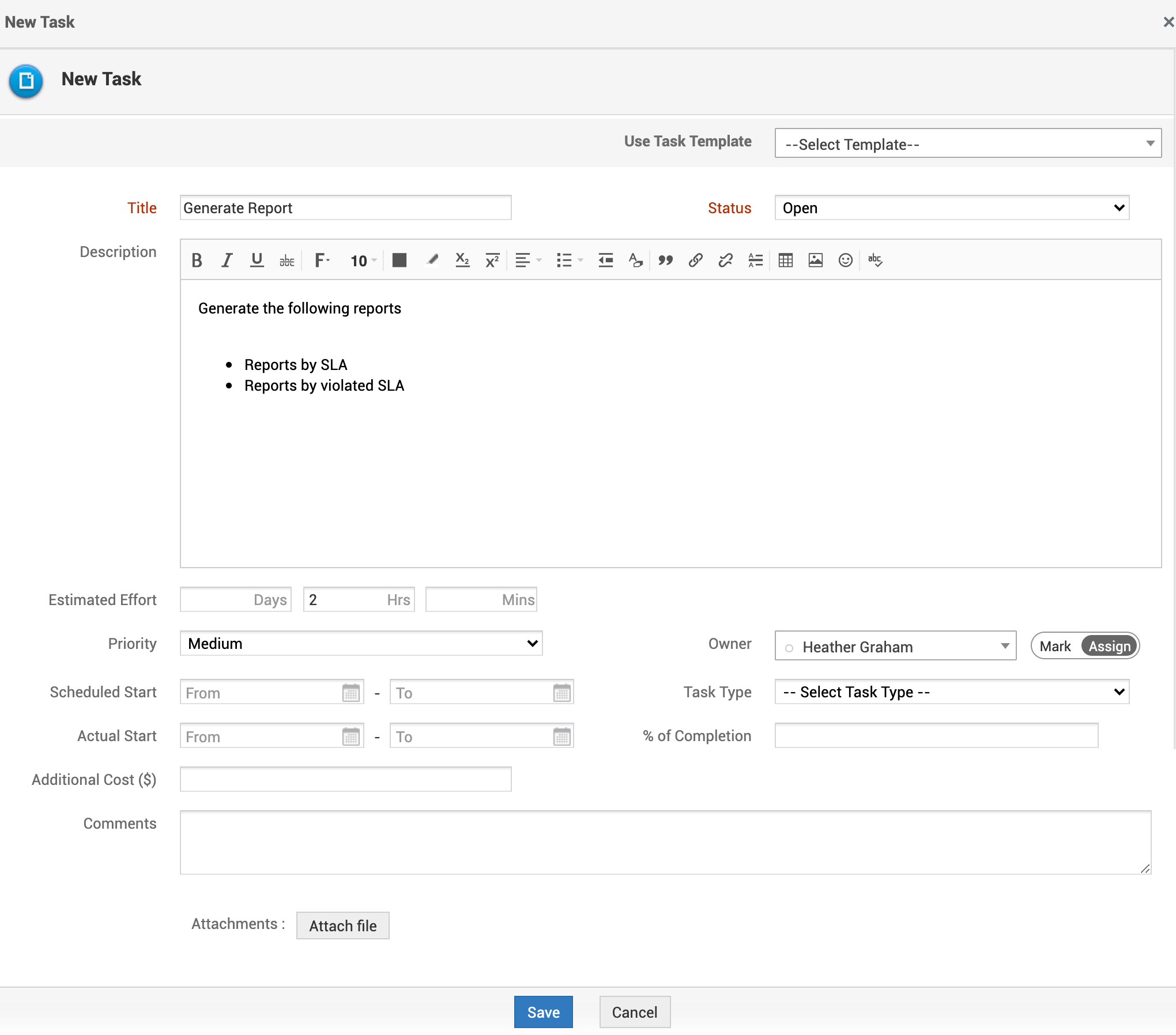Insert a blockquote in description
1176x1035 pixels.
pos(665,260)
